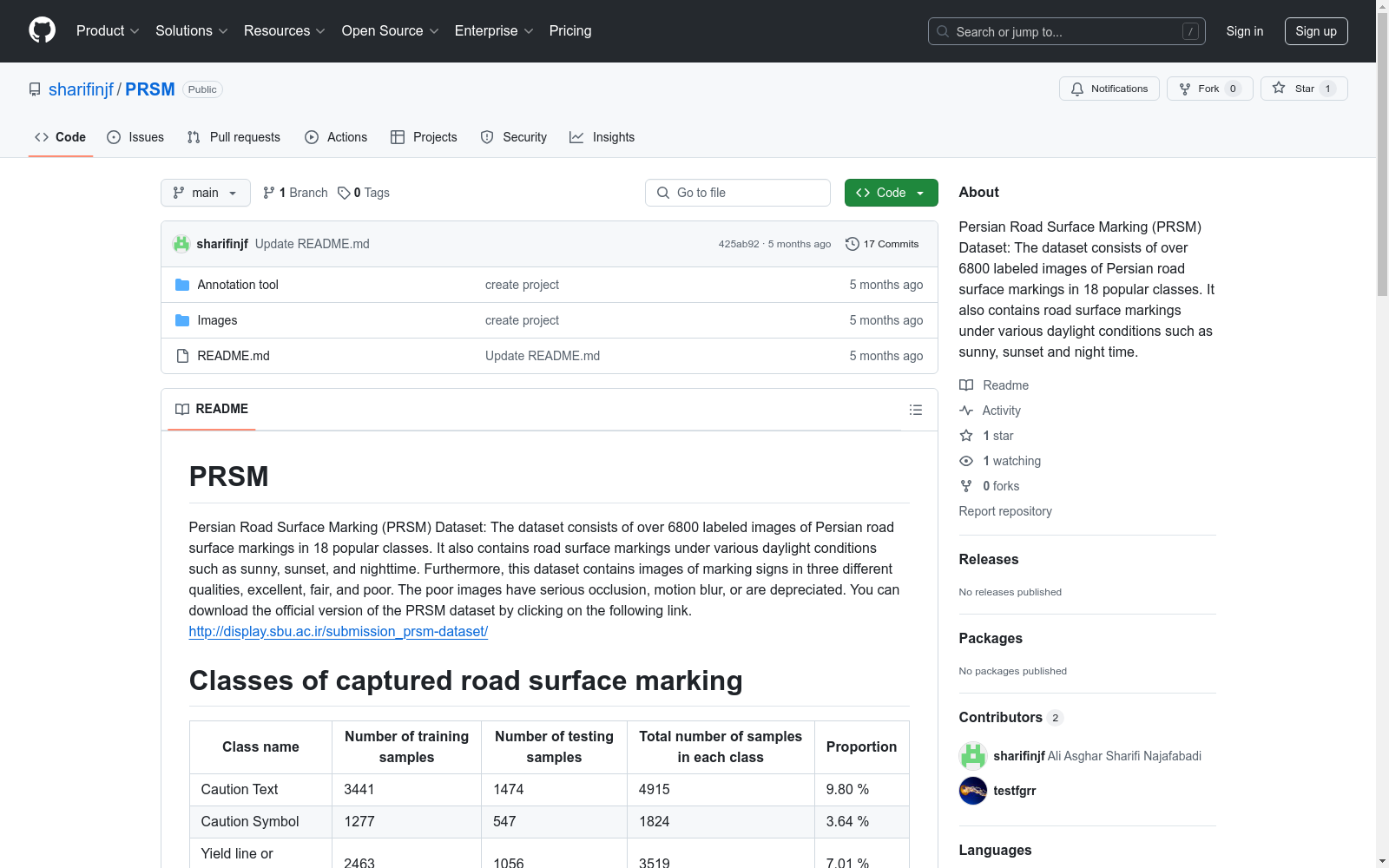Screen dimensions: 1389x868
Task: Click the README.md file icon
Action: 182,356
